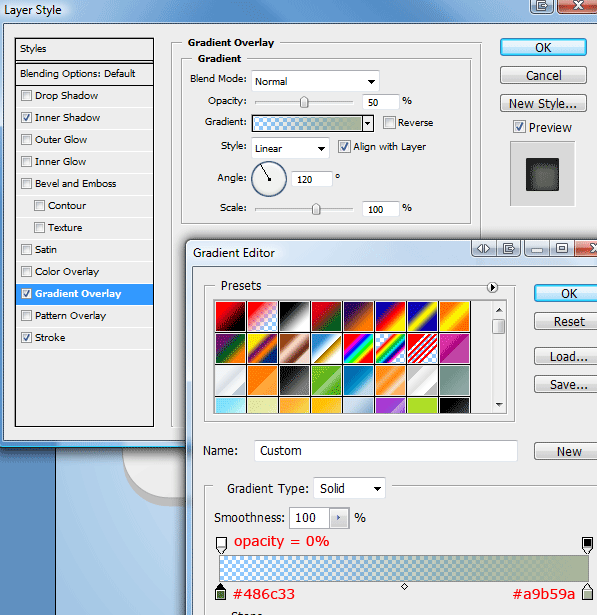597x615 pixels.
Task: Choose the black to white gradient preset
Action: click(294, 316)
